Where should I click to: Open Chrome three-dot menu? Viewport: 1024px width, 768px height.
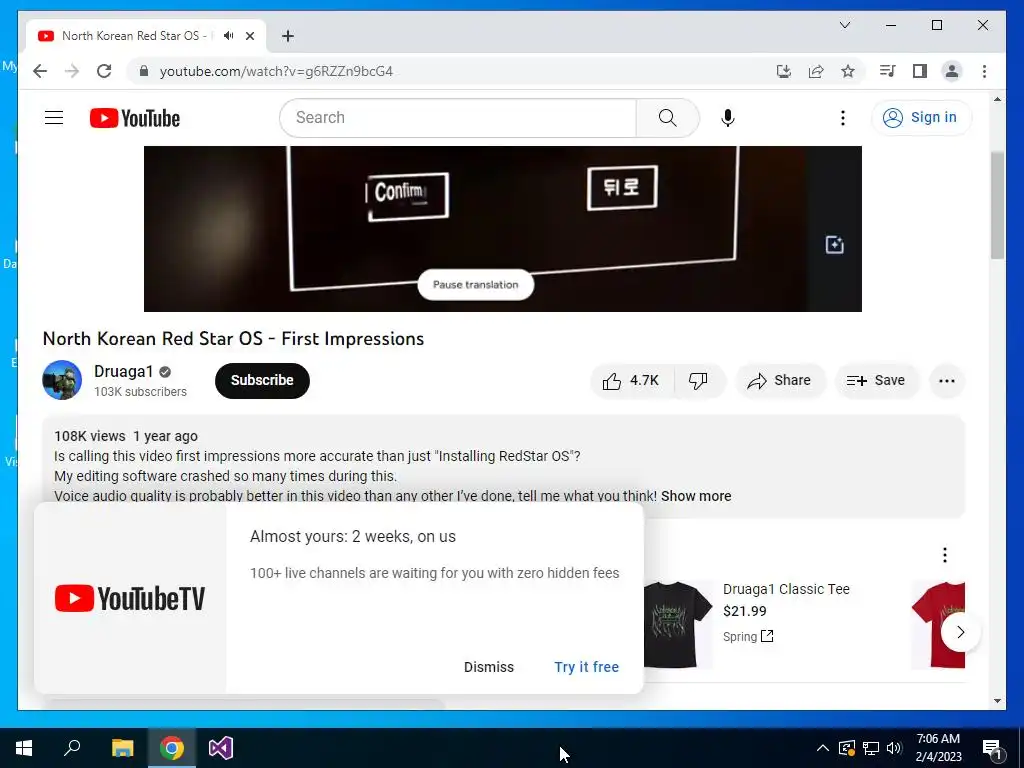(x=984, y=71)
